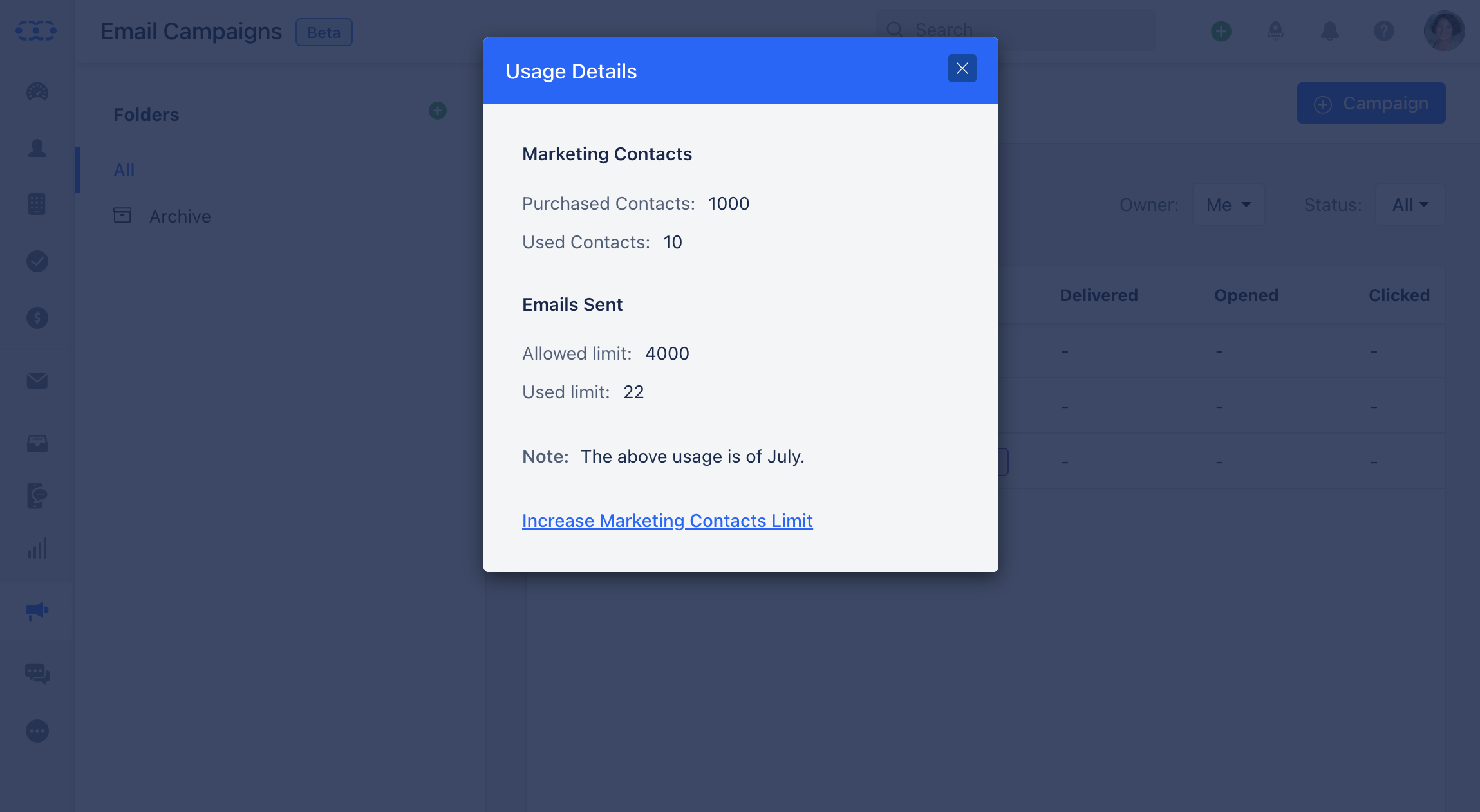This screenshot has width=1480, height=812.
Task: Open the notifications bell
Action: (1330, 31)
